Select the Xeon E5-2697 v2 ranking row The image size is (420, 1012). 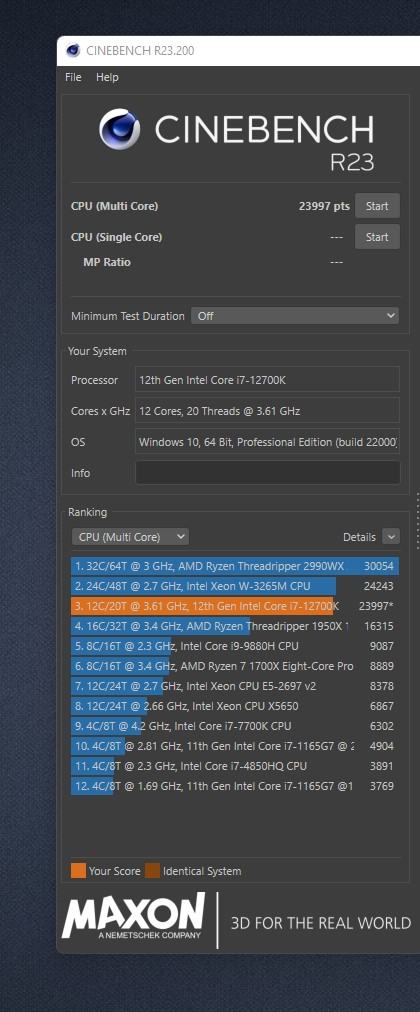tap(235, 686)
